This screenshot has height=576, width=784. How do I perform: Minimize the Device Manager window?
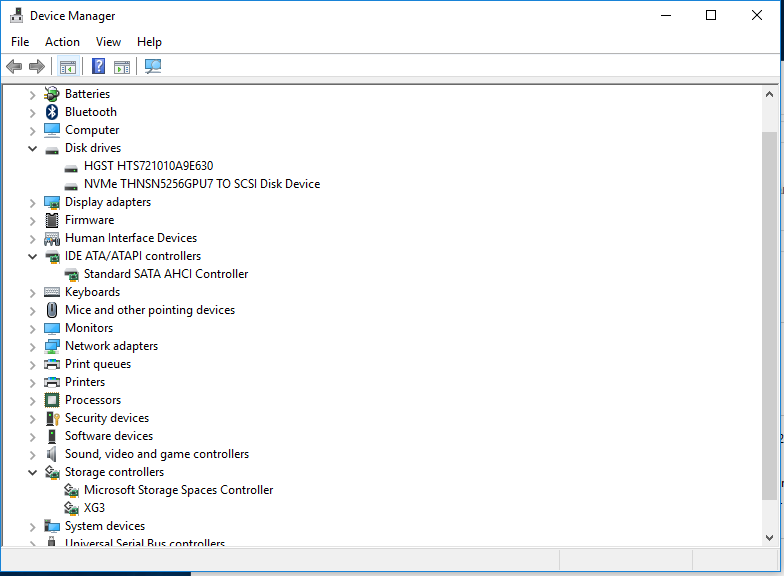pos(666,16)
